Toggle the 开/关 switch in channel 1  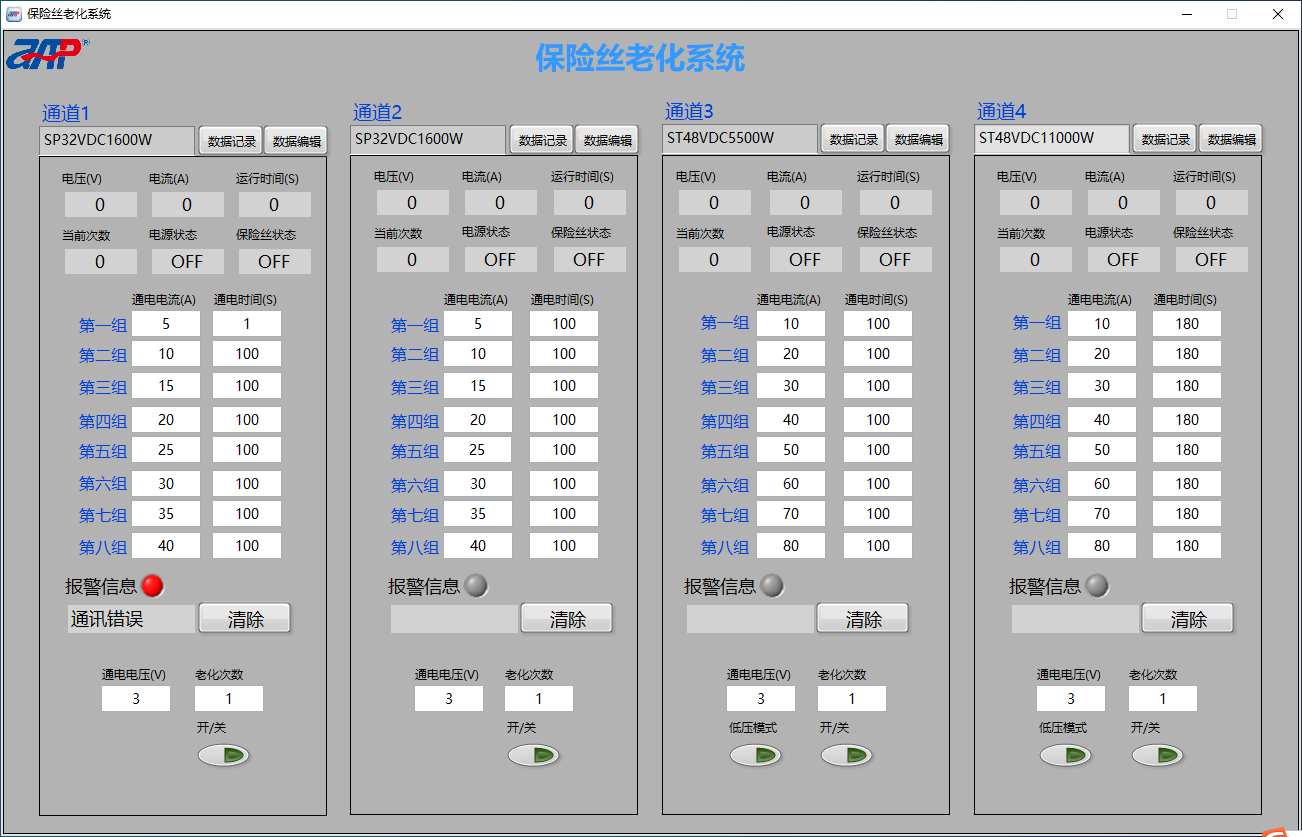(x=223, y=755)
